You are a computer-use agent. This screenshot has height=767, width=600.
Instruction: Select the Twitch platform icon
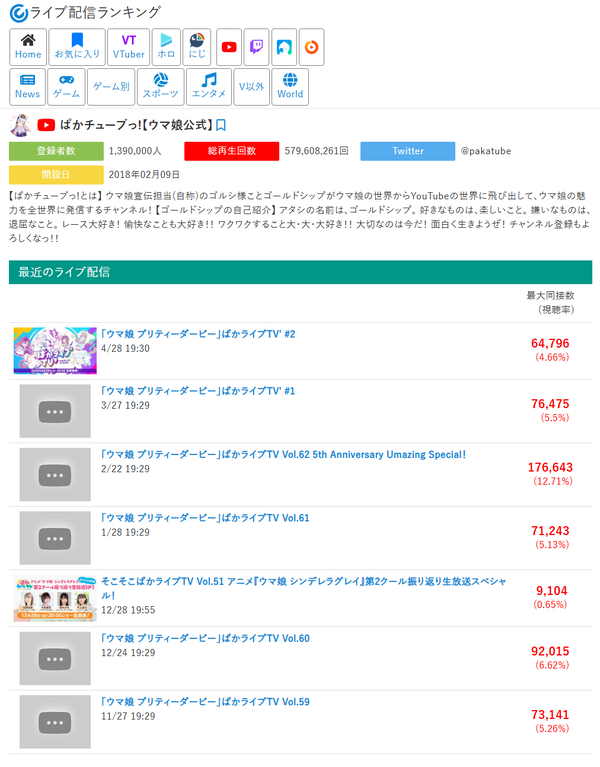click(256, 47)
